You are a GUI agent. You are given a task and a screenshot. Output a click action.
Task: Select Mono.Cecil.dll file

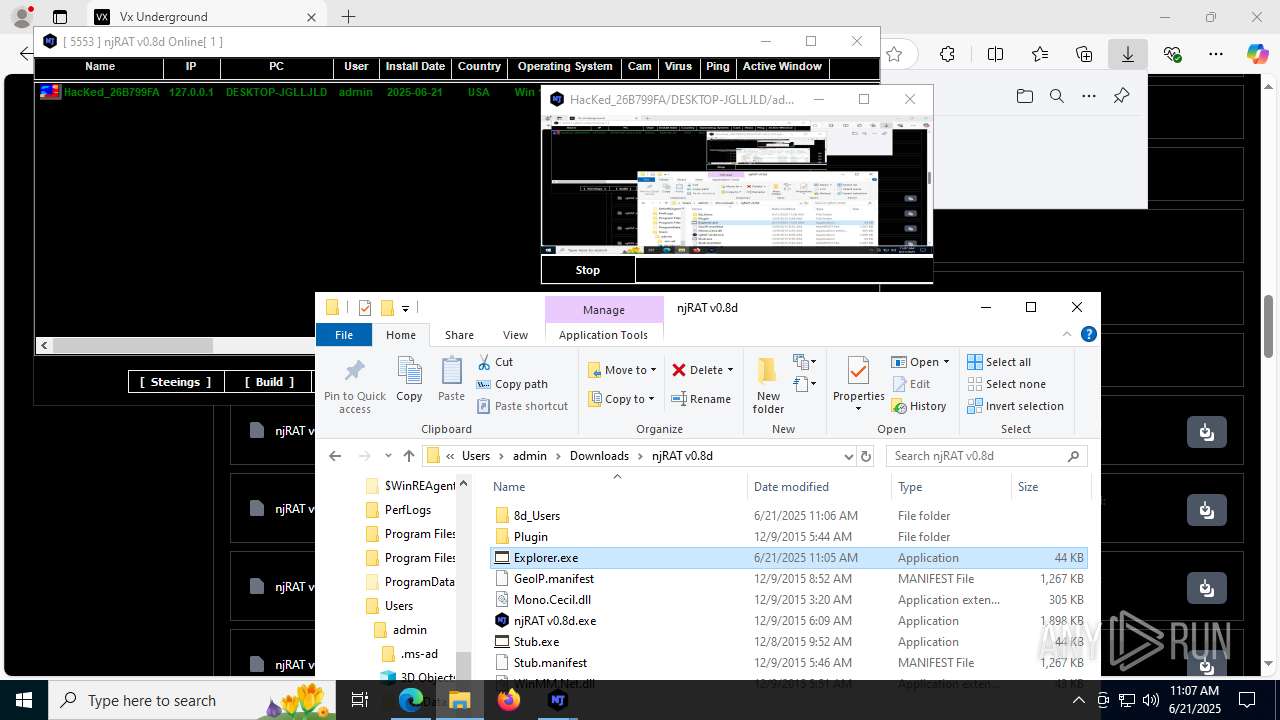pos(552,600)
